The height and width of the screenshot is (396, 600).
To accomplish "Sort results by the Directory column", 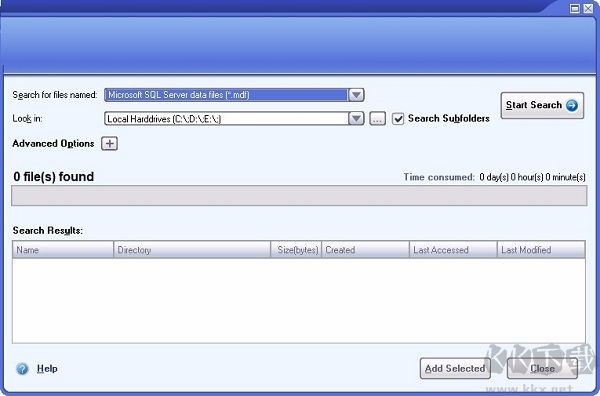I will pyautogui.click(x=192, y=250).
